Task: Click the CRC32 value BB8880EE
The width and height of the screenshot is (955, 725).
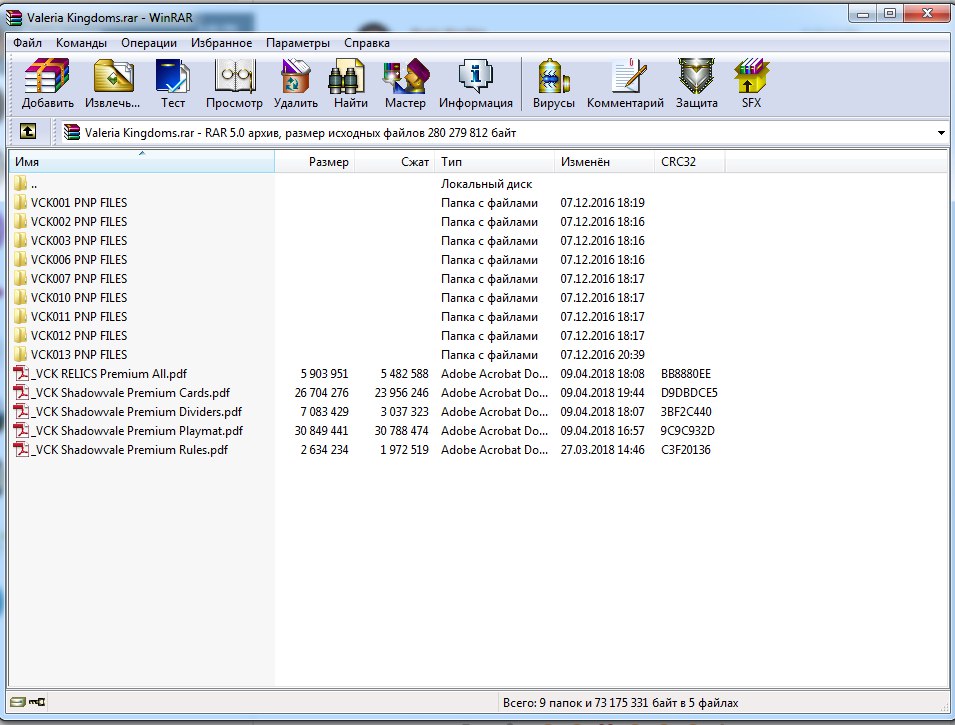Action: click(x=686, y=373)
